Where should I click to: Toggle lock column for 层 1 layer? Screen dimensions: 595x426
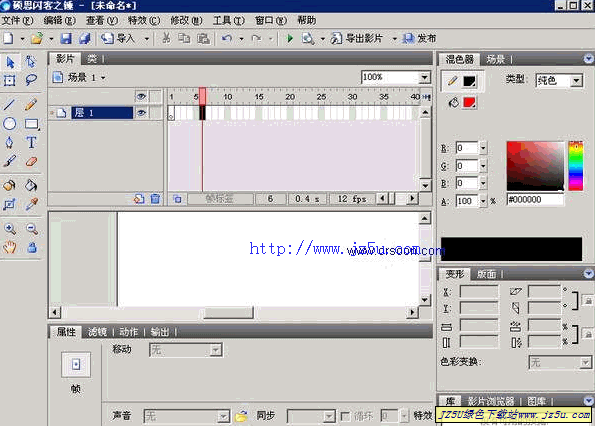[x=156, y=113]
